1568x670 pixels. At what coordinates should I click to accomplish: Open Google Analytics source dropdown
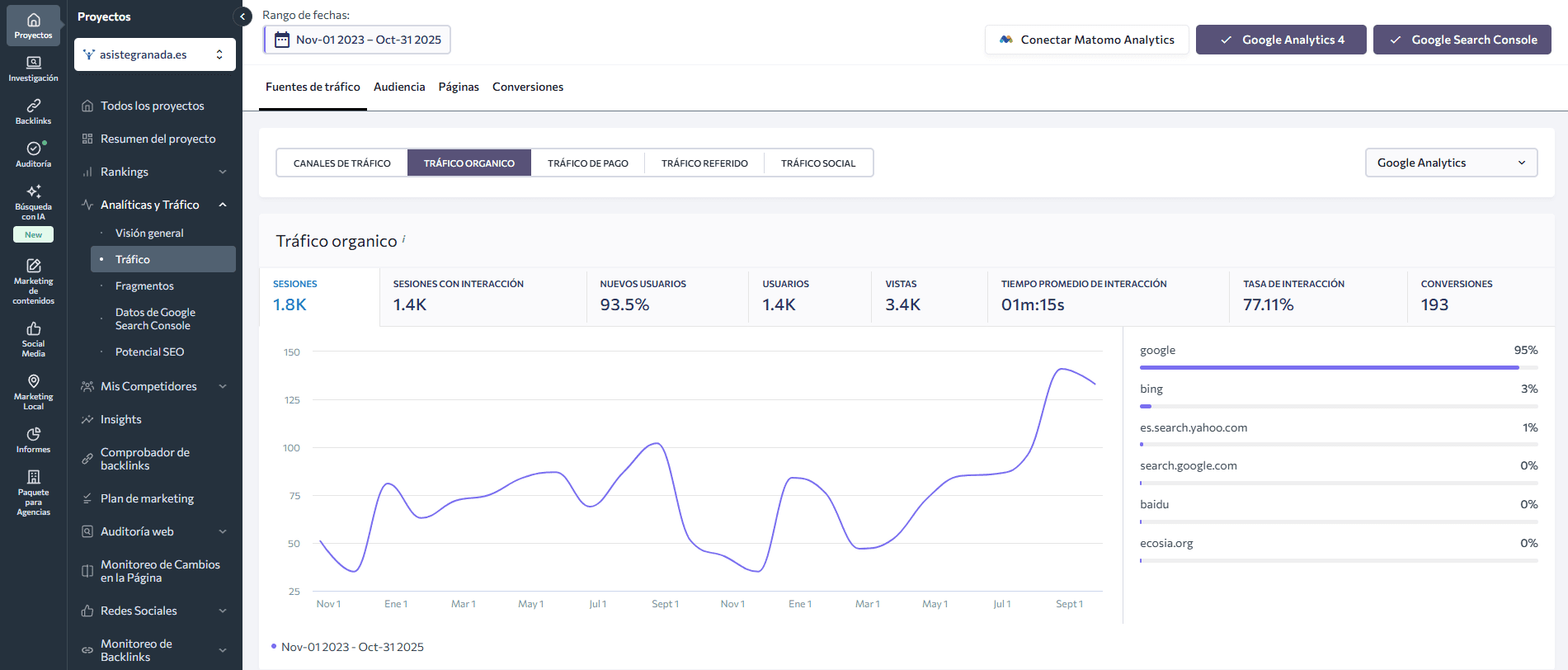point(1451,163)
